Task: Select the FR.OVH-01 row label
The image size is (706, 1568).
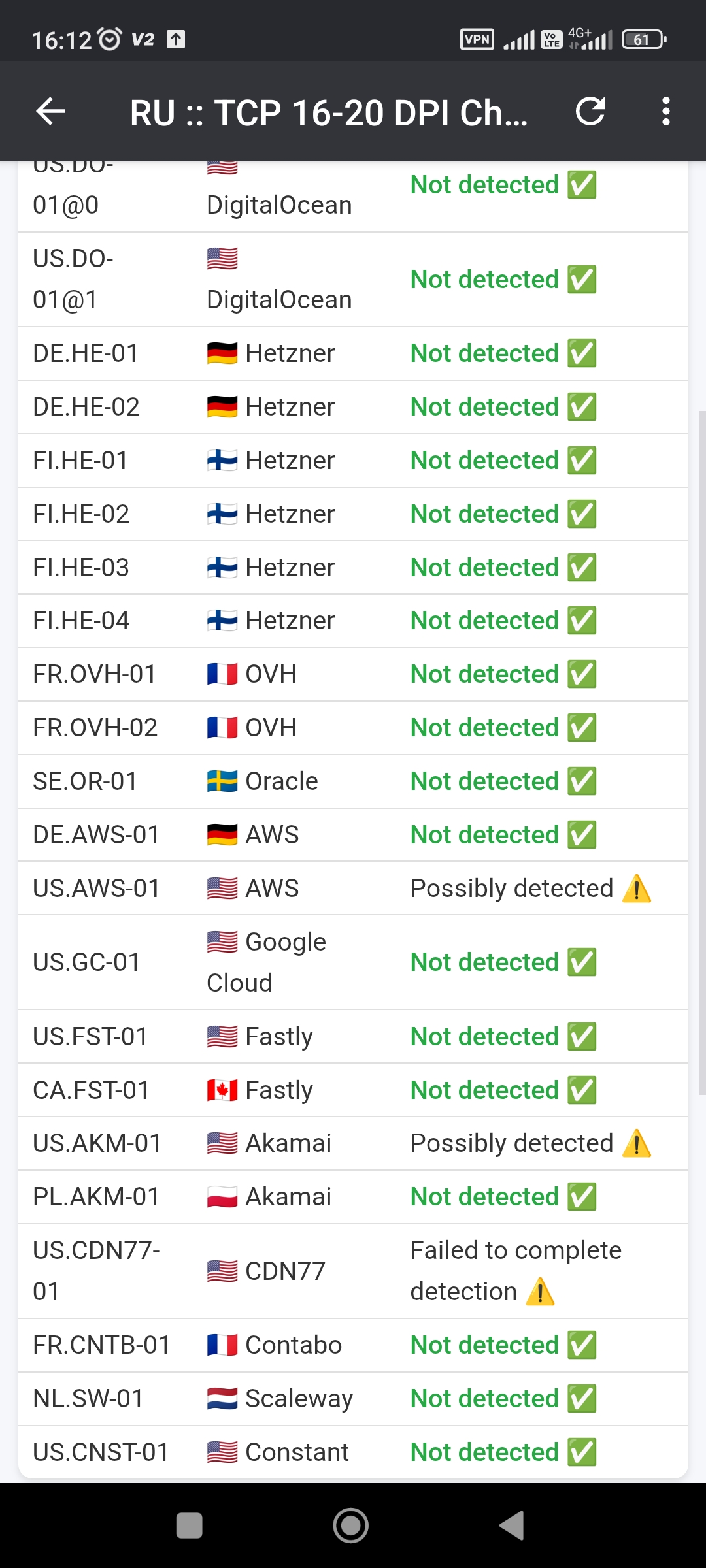Action: coord(95,674)
